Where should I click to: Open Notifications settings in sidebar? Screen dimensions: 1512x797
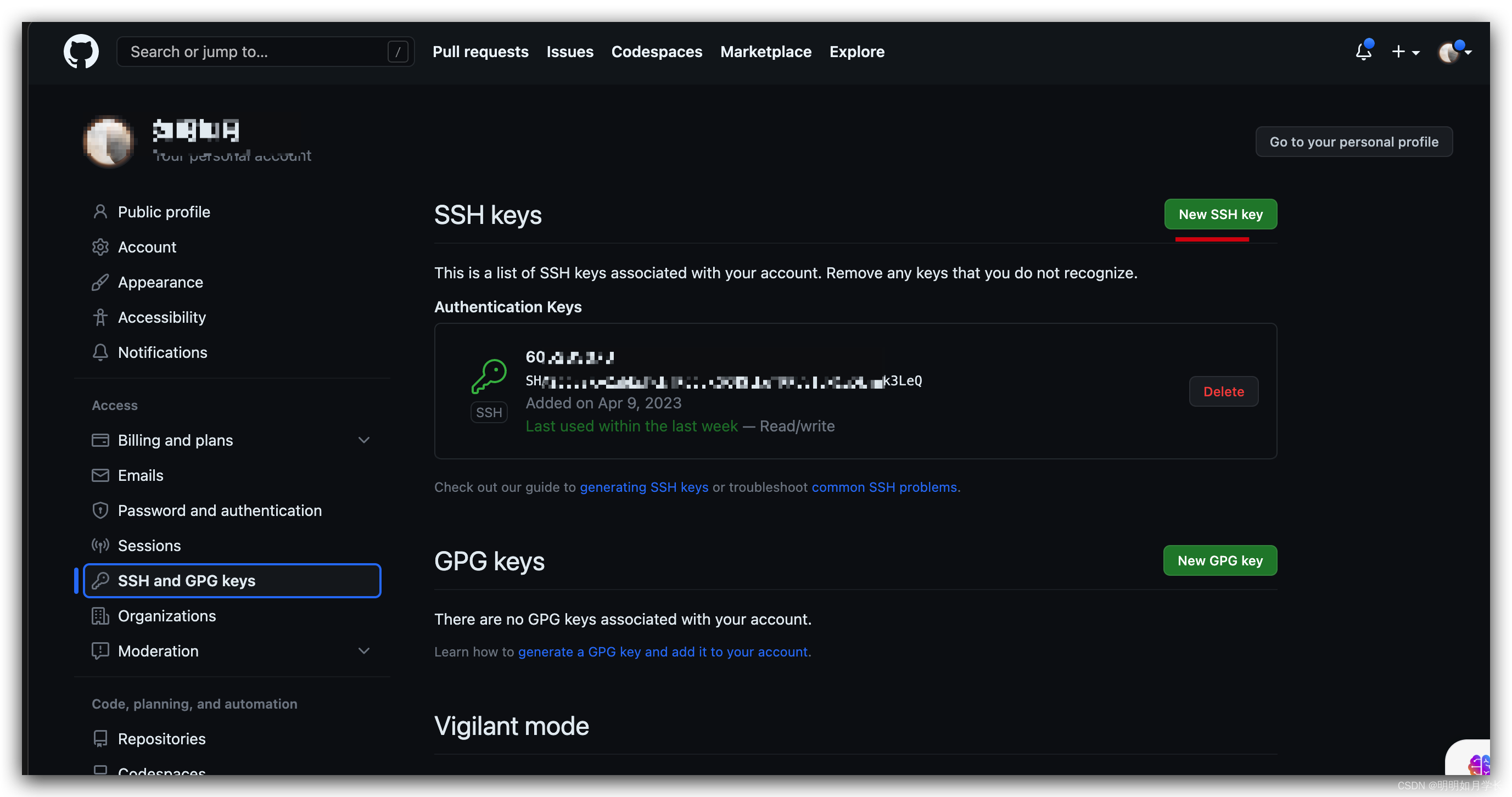click(x=232, y=352)
